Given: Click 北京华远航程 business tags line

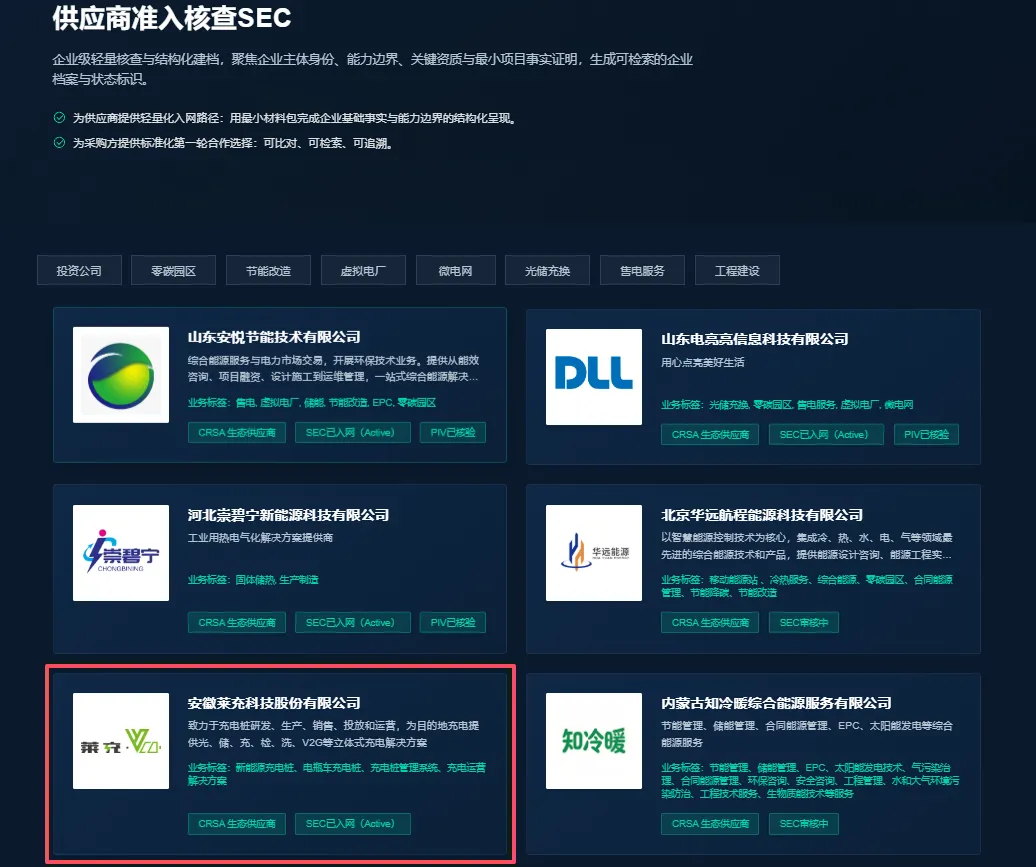Looking at the screenshot, I should pos(807,586).
